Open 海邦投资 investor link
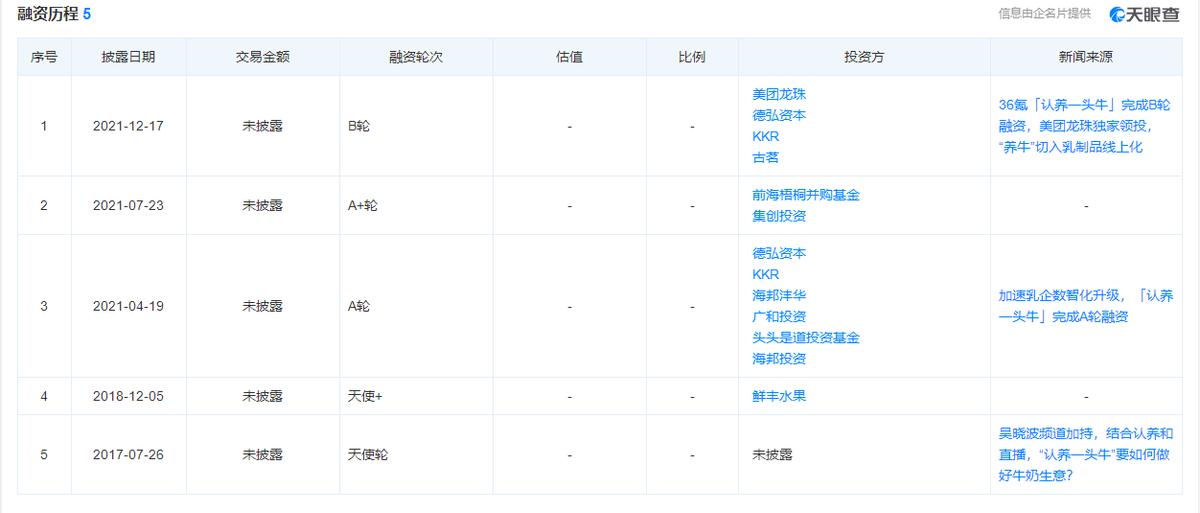The width and height of the screenshot is (1200, 513). (x=779, y=358)
